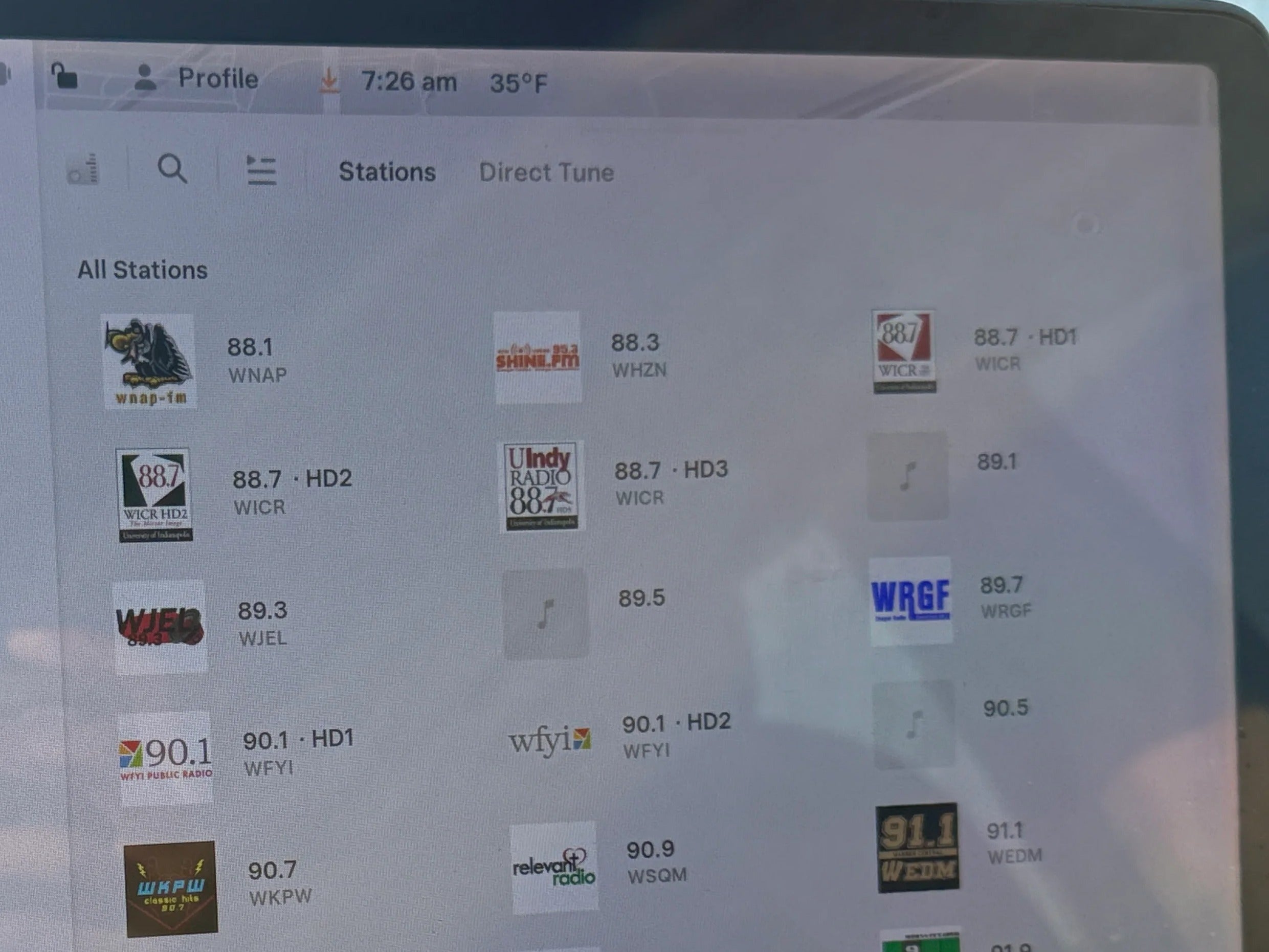Open the playlist queue icon

click(261, 170)
